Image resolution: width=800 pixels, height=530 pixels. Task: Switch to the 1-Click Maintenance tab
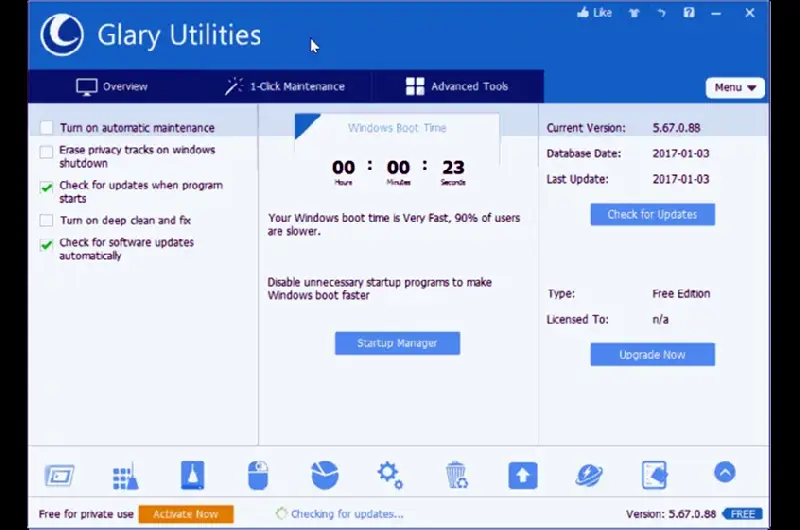tap(285, 86)
